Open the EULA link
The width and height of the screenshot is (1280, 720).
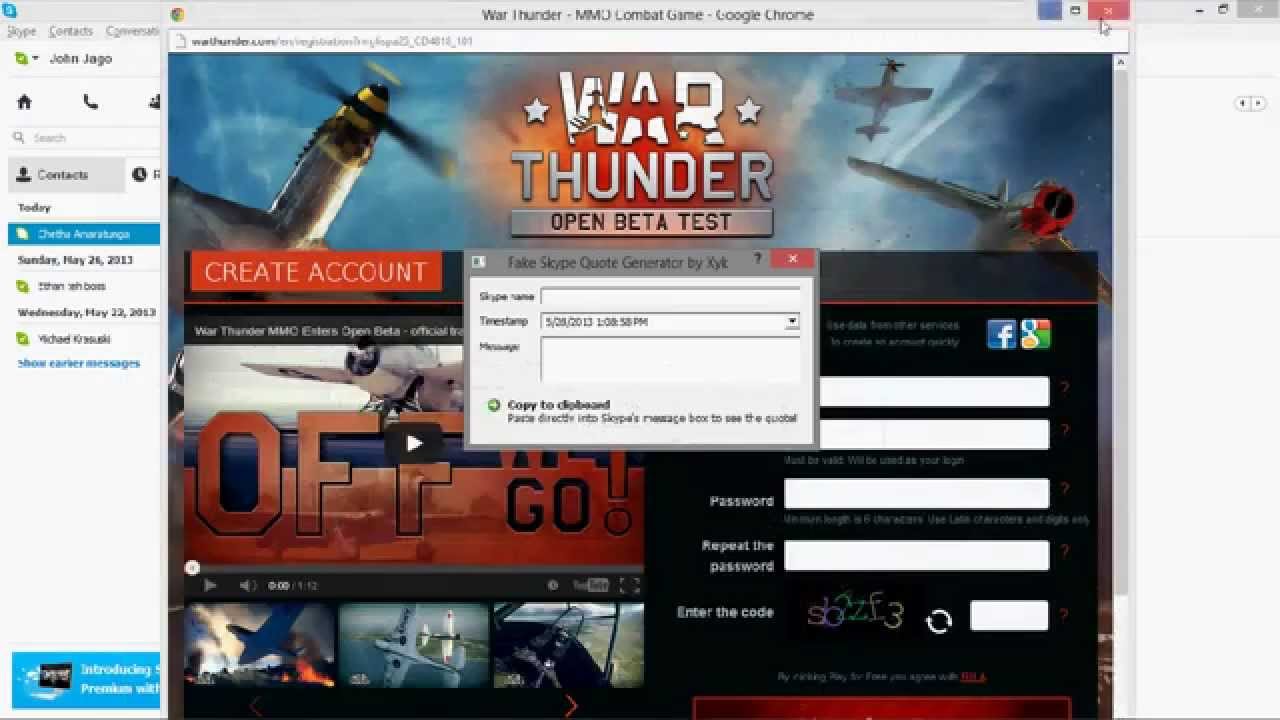click(973, 677)
